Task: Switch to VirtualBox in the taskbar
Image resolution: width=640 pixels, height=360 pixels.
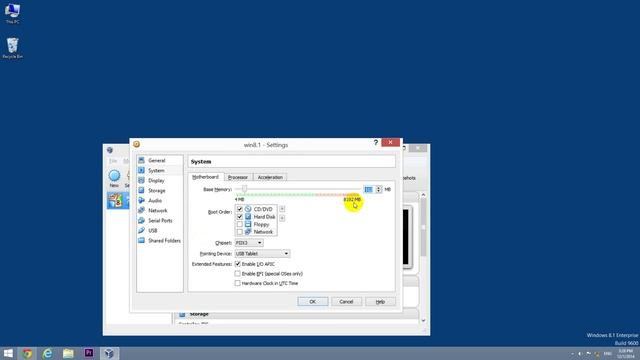Action: pos(109,353)
